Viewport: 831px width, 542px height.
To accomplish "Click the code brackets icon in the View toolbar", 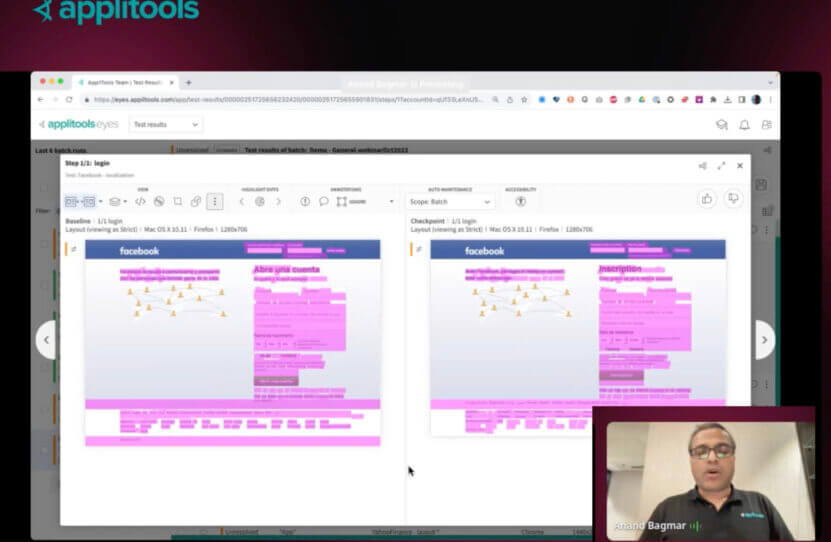I will (140, 201).
